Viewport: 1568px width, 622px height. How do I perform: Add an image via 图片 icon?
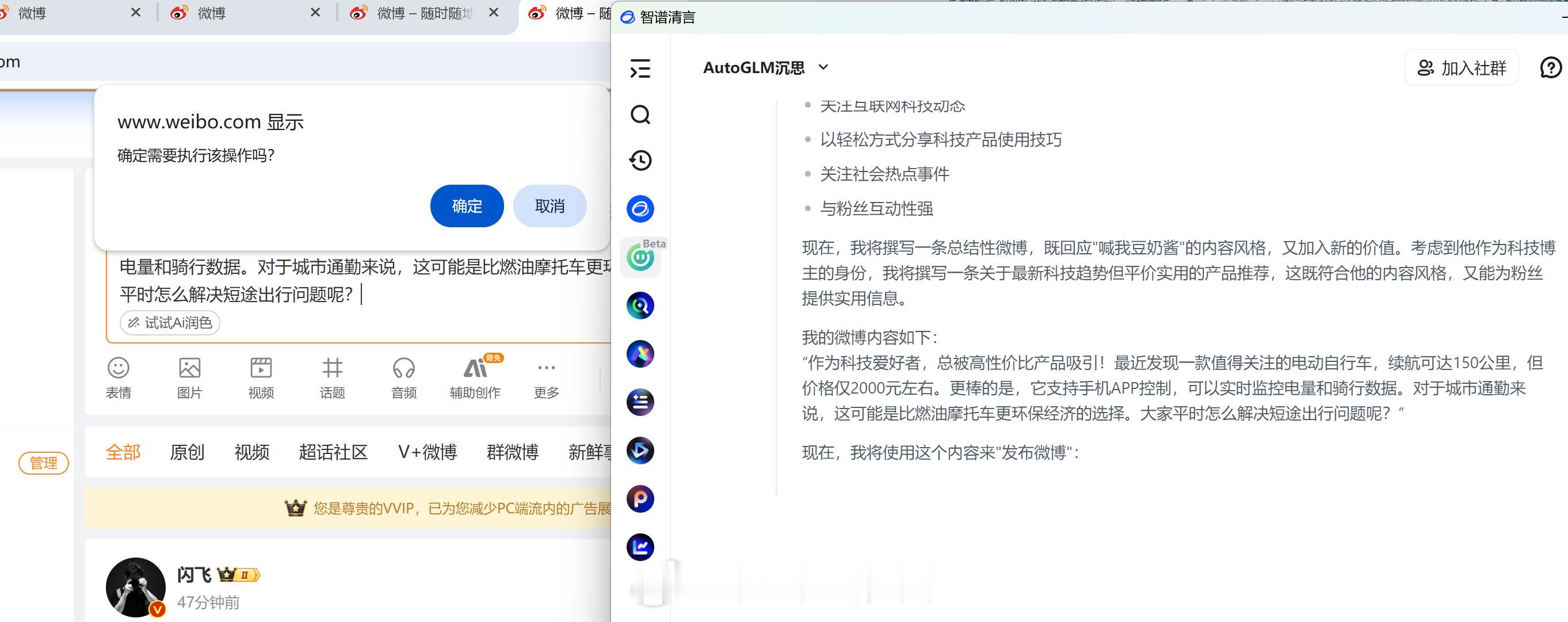(x=189, y=378)
